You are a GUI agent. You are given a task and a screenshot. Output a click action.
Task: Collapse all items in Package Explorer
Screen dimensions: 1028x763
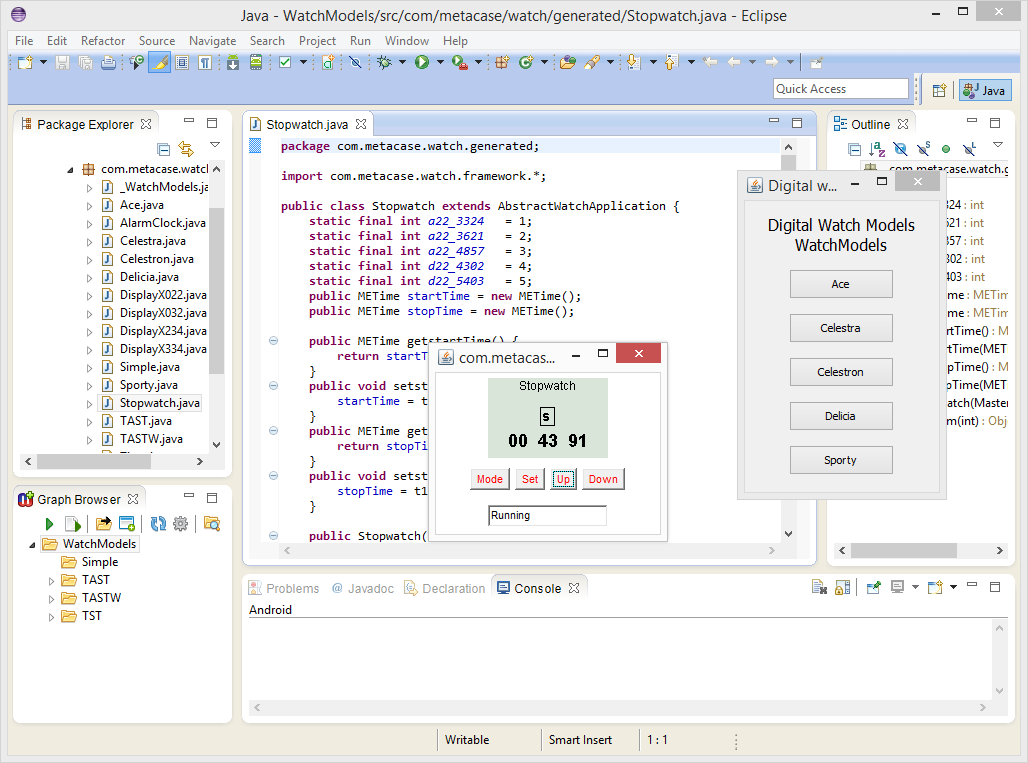(164, 148)
